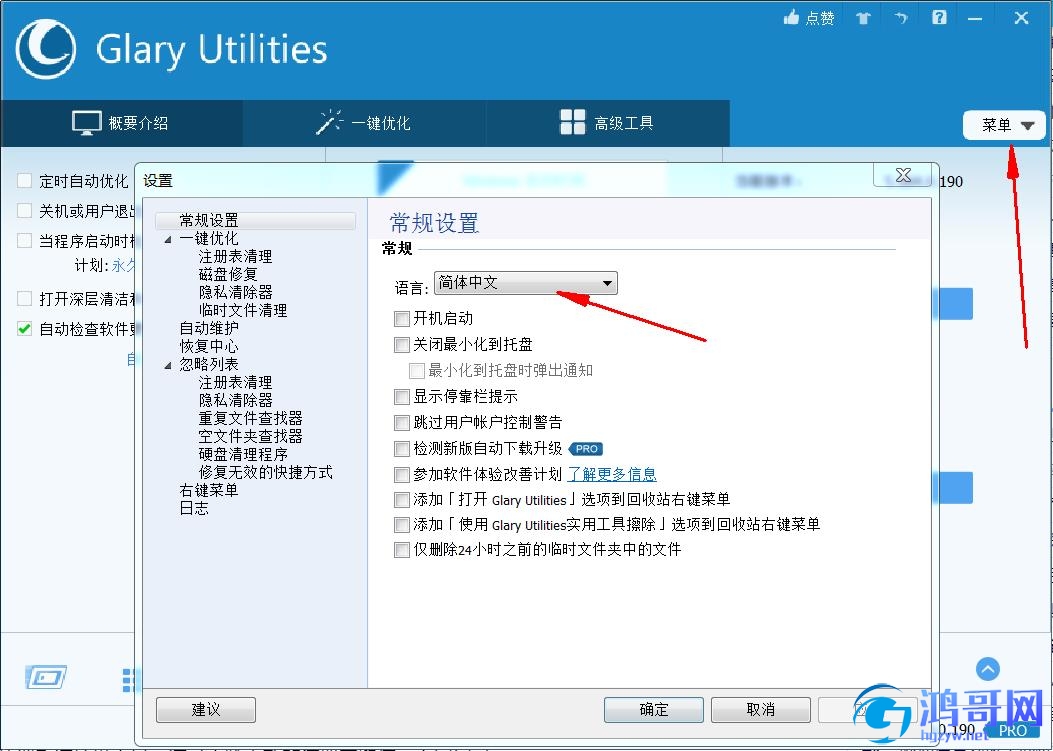Enable 参加软件体验改善计划 checkbox
1053x751 pixels.
coord(402,475)
